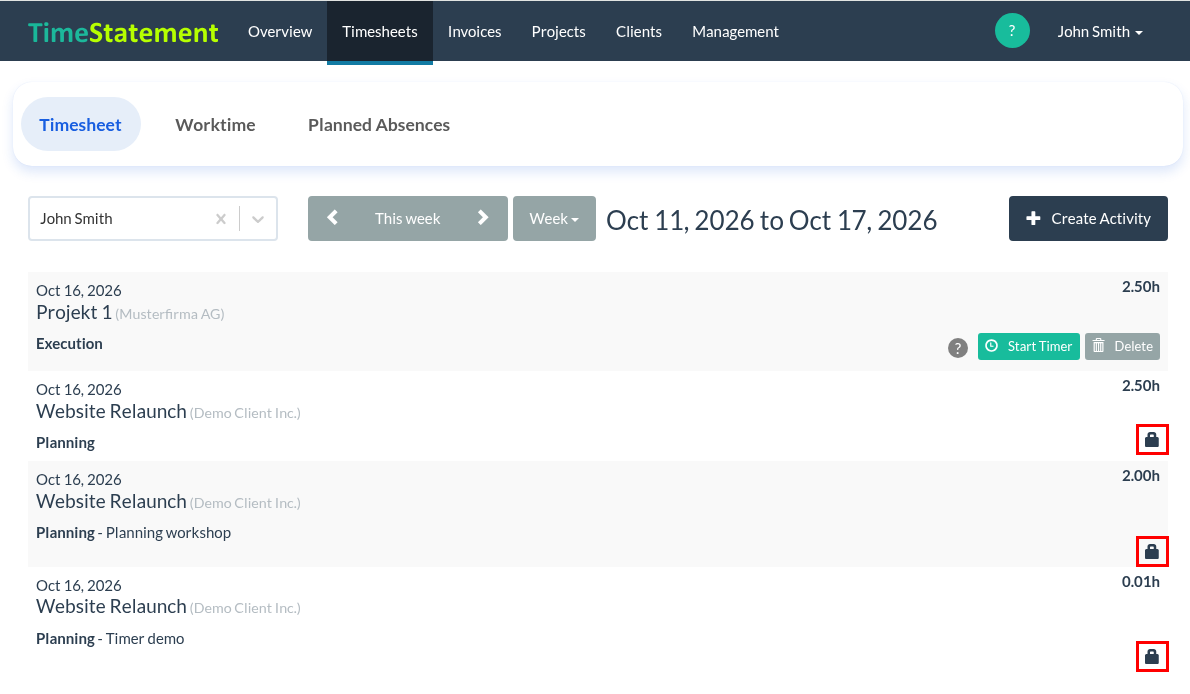Clear the John Smith user selection
Image resolution: width=1190 pixels, height=694 pixels.
[x=221, y=219]
